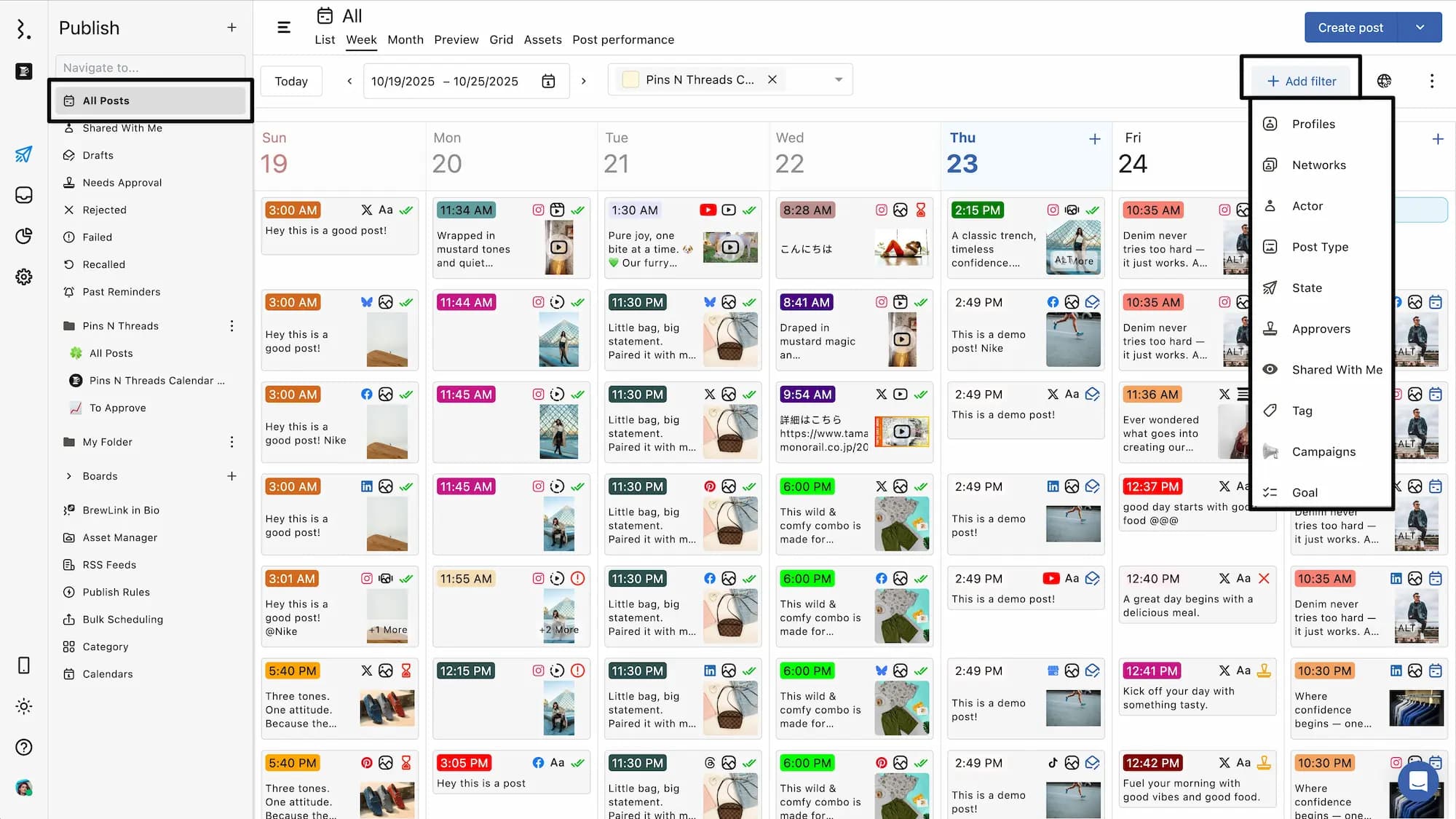Open the inbox icon in left rail

point(24,195)
